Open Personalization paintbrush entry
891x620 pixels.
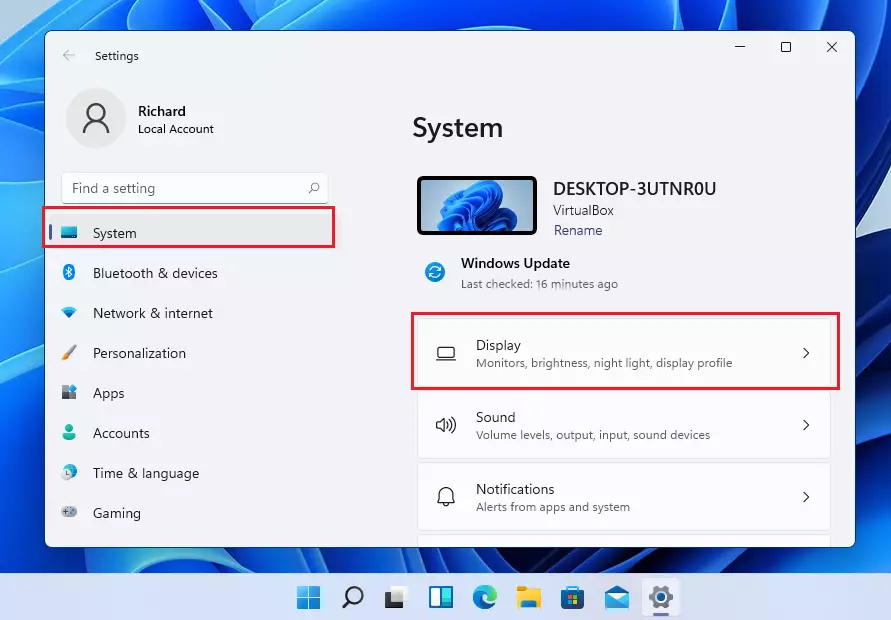[69, 353]
